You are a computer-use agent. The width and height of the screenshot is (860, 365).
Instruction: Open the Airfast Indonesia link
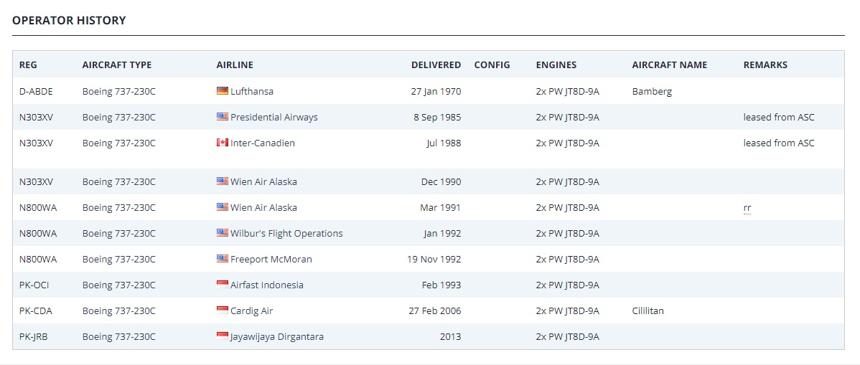tap(267, 285)
